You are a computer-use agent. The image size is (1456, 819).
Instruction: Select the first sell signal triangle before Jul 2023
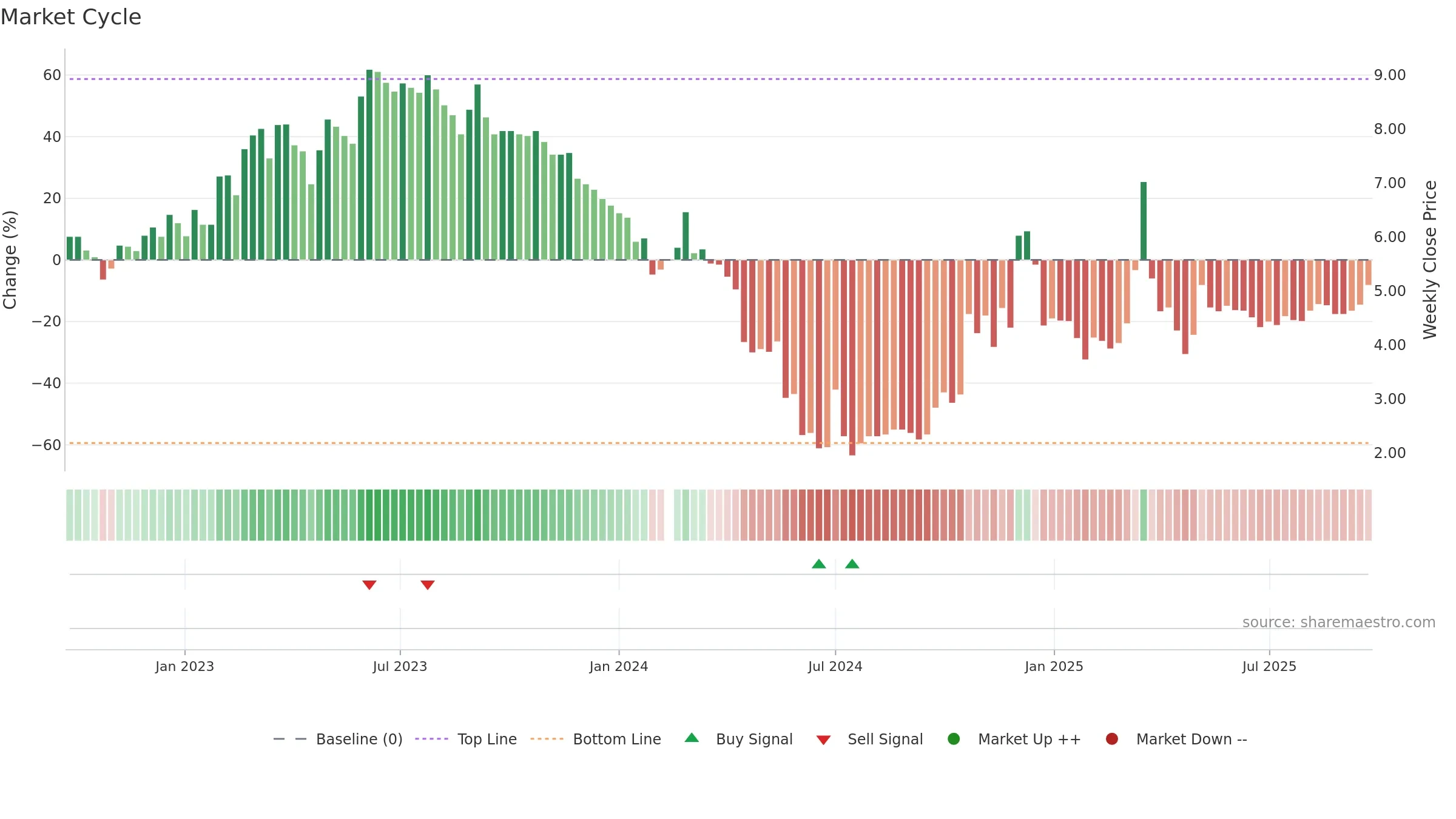point(369,585)
